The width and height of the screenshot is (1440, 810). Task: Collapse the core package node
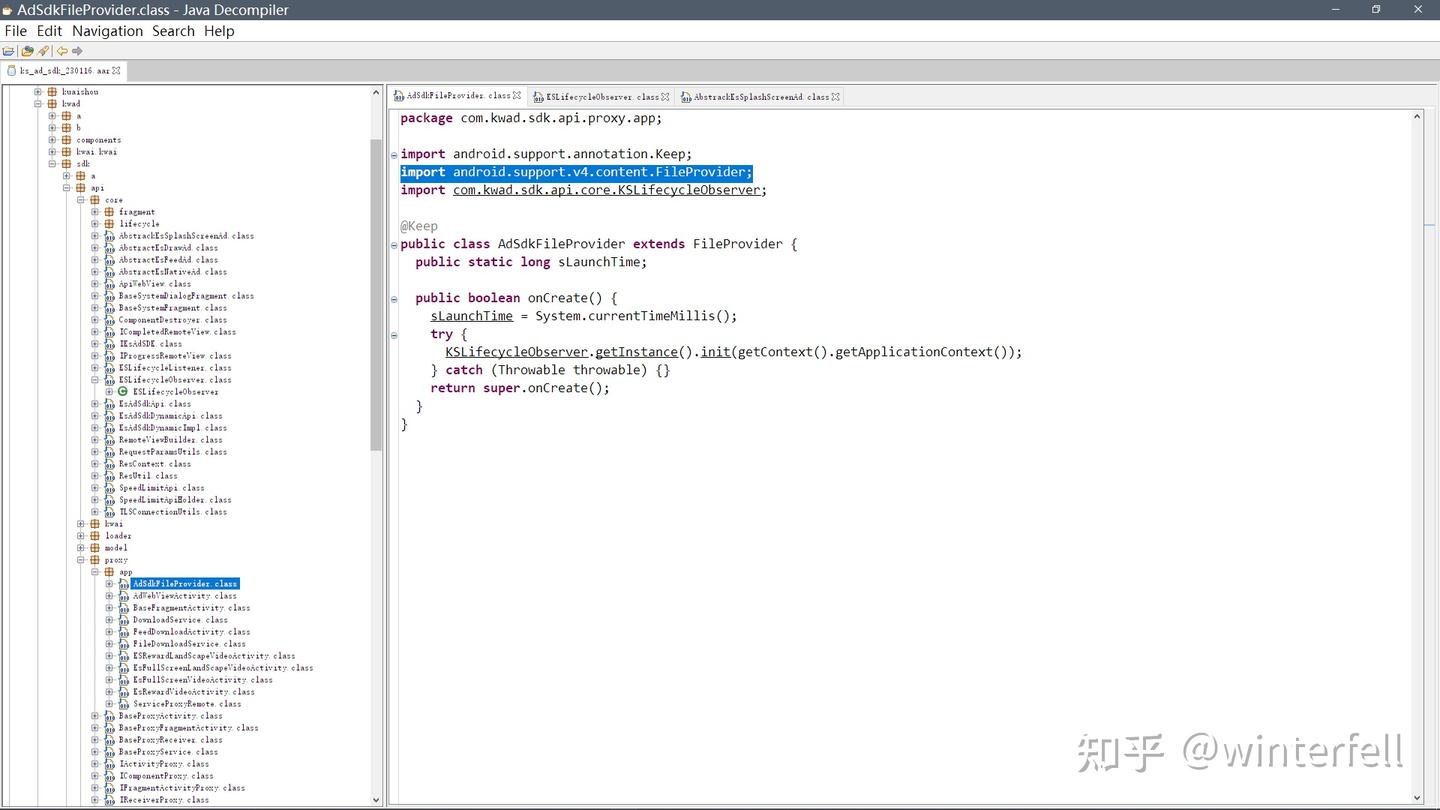81,200
